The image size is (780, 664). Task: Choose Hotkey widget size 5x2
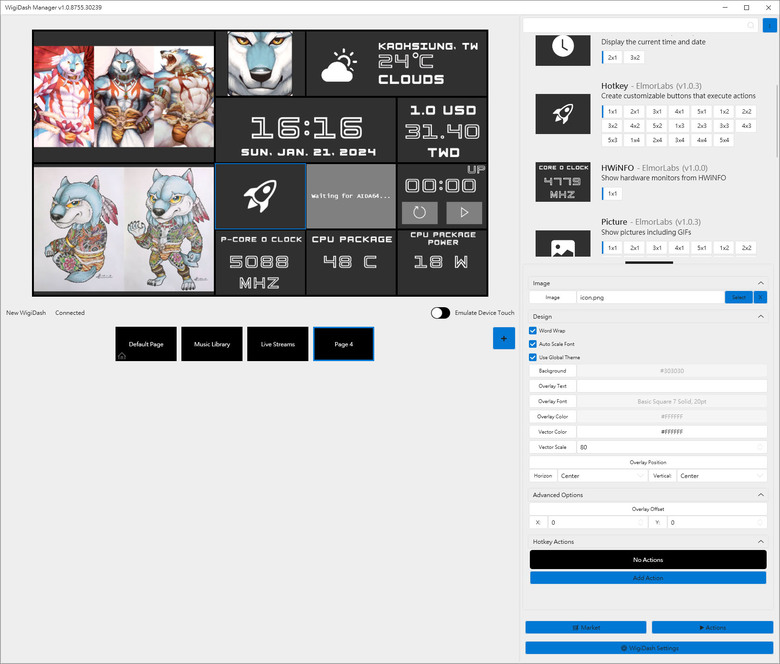(657, 126)
